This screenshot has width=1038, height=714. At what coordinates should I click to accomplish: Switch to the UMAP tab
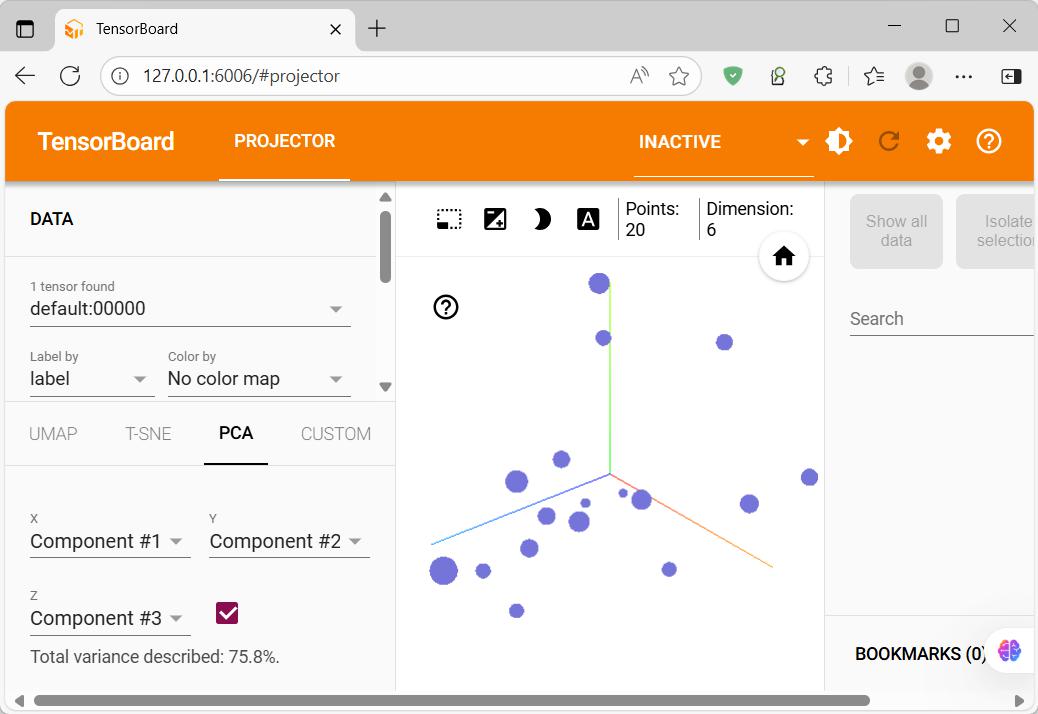(53, 434)
